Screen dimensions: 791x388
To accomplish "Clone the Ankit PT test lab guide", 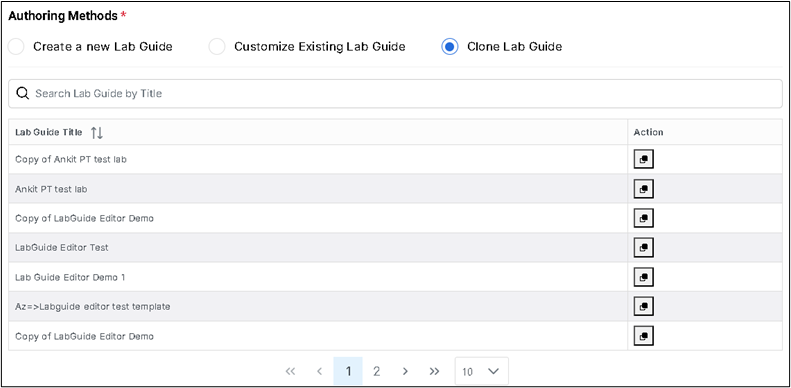I will pos(643,189).
